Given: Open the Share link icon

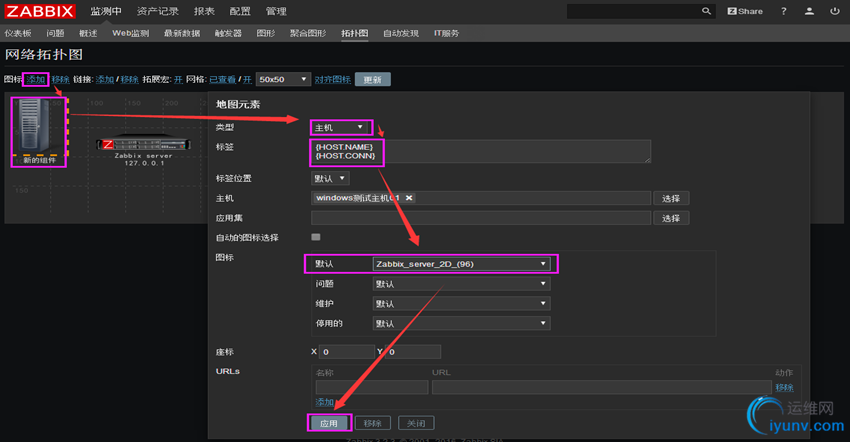Looking at the screenshot, I should click(745, 11).
